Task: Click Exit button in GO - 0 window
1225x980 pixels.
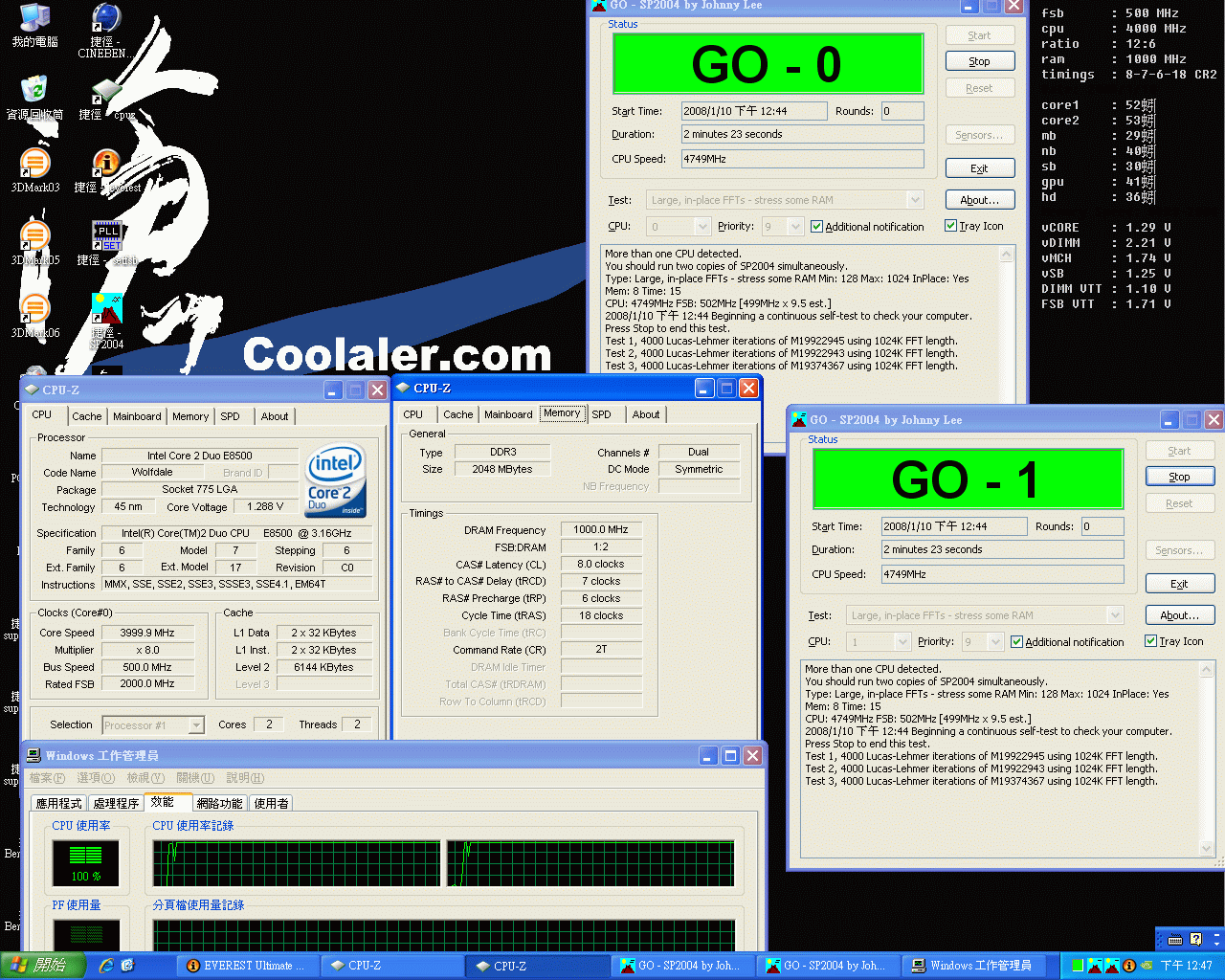Action: tap(979, 168)
